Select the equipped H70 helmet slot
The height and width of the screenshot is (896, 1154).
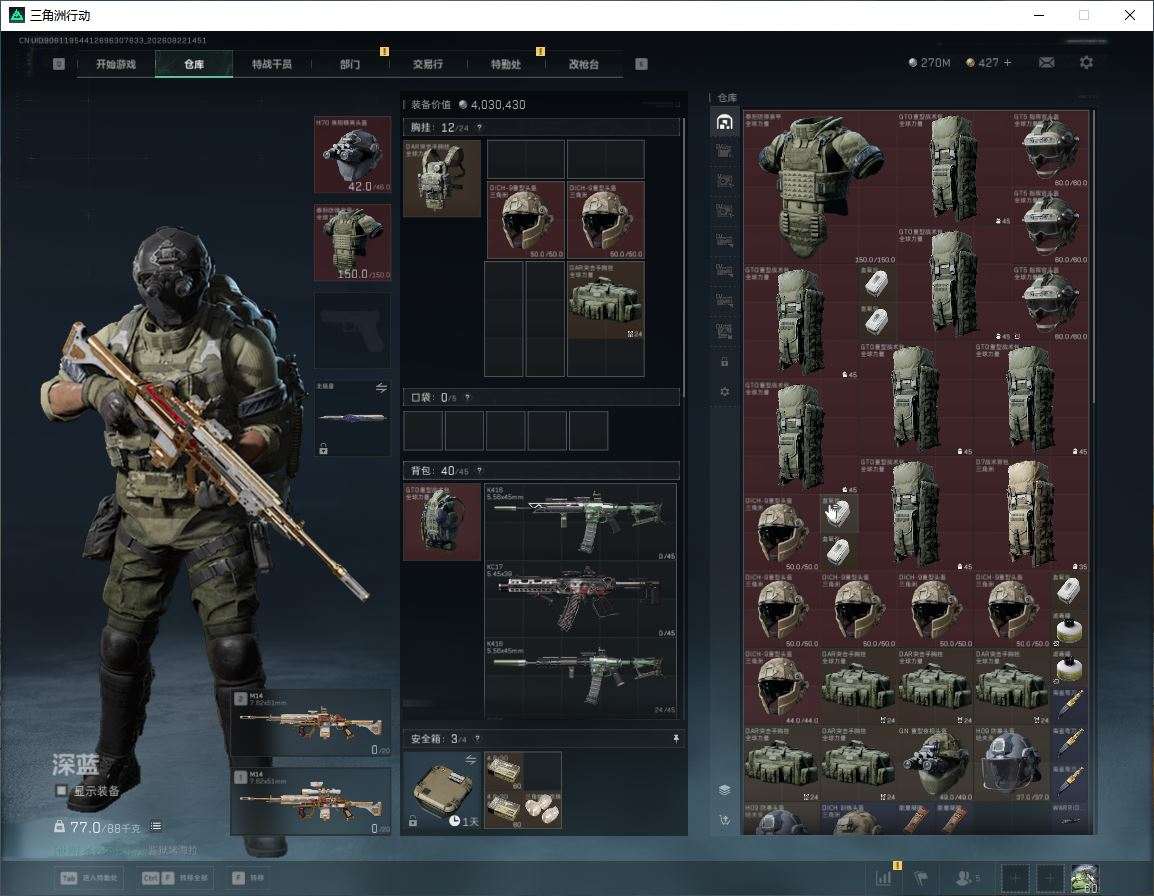[x=353, y=155]
